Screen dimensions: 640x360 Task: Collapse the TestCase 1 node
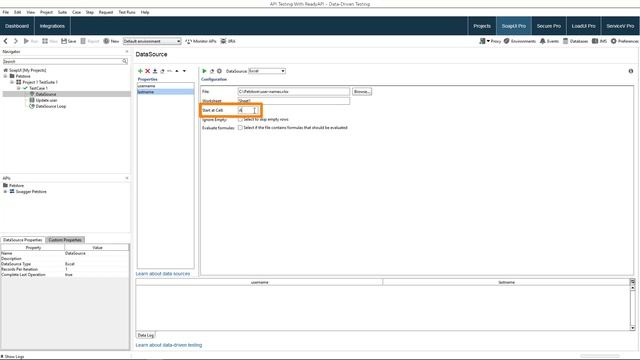(x=18, y=88)
